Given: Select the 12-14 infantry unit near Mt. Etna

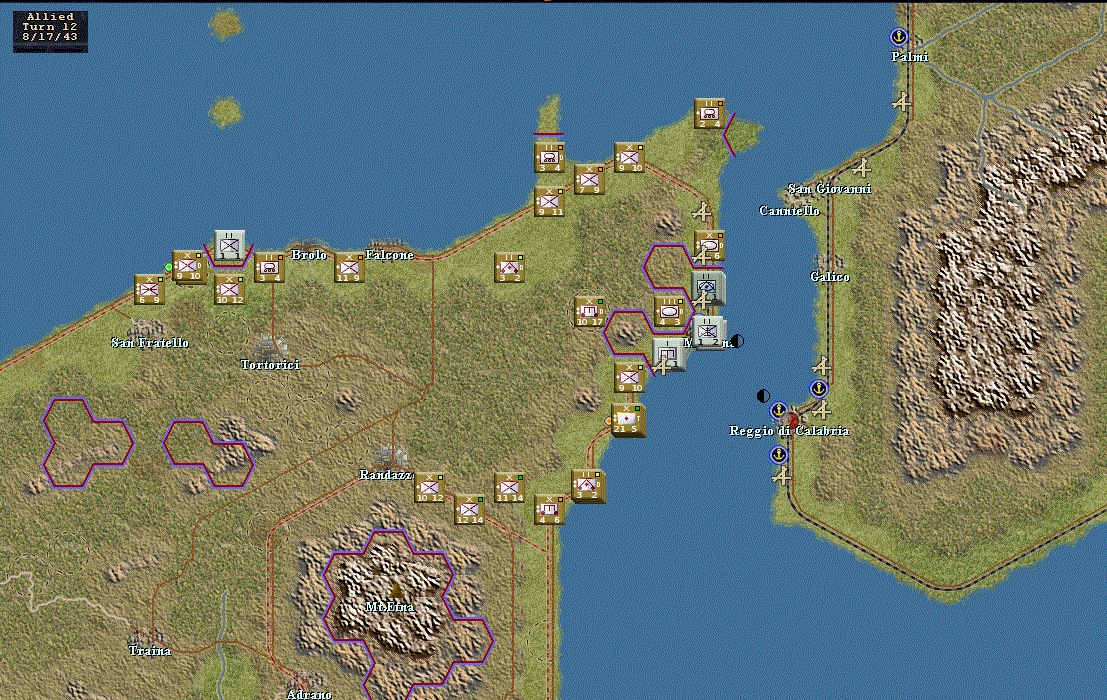Looking at the screenshot, I should (469, 509).
